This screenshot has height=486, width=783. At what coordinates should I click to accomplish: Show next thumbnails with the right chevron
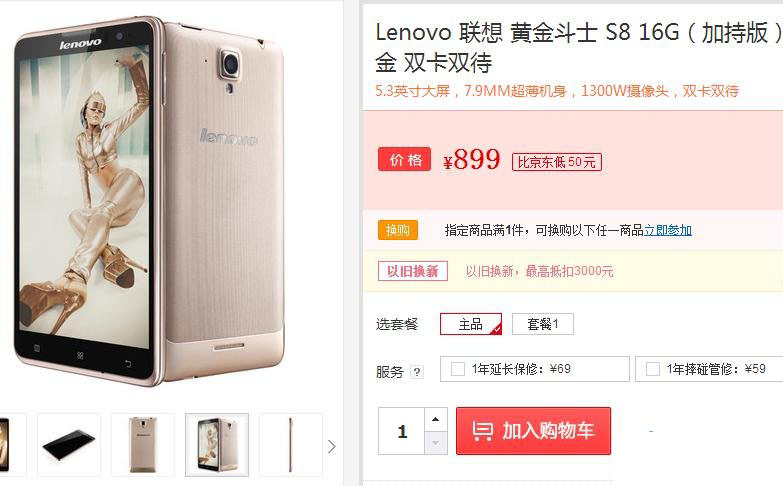pos(332,446)
